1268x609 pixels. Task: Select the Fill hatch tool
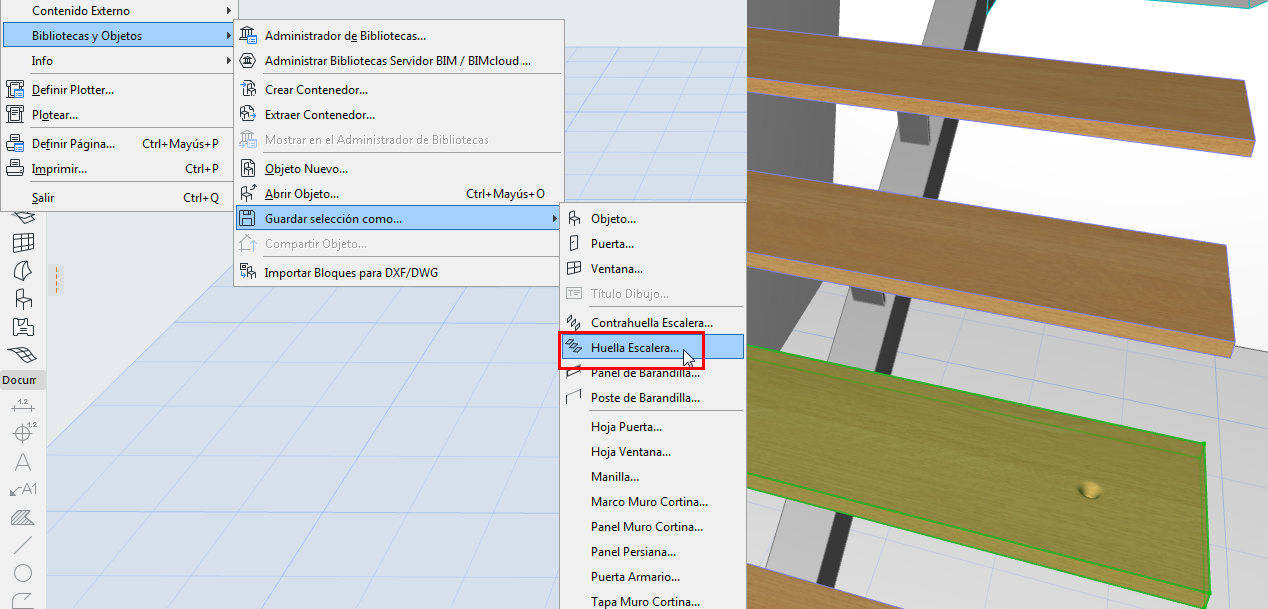(23, 518)
